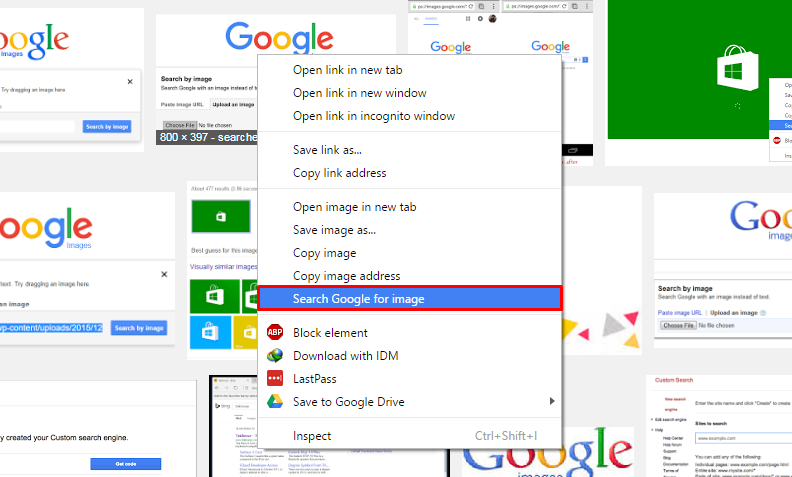Open the Custom Search thumbnail

point(719,426)
